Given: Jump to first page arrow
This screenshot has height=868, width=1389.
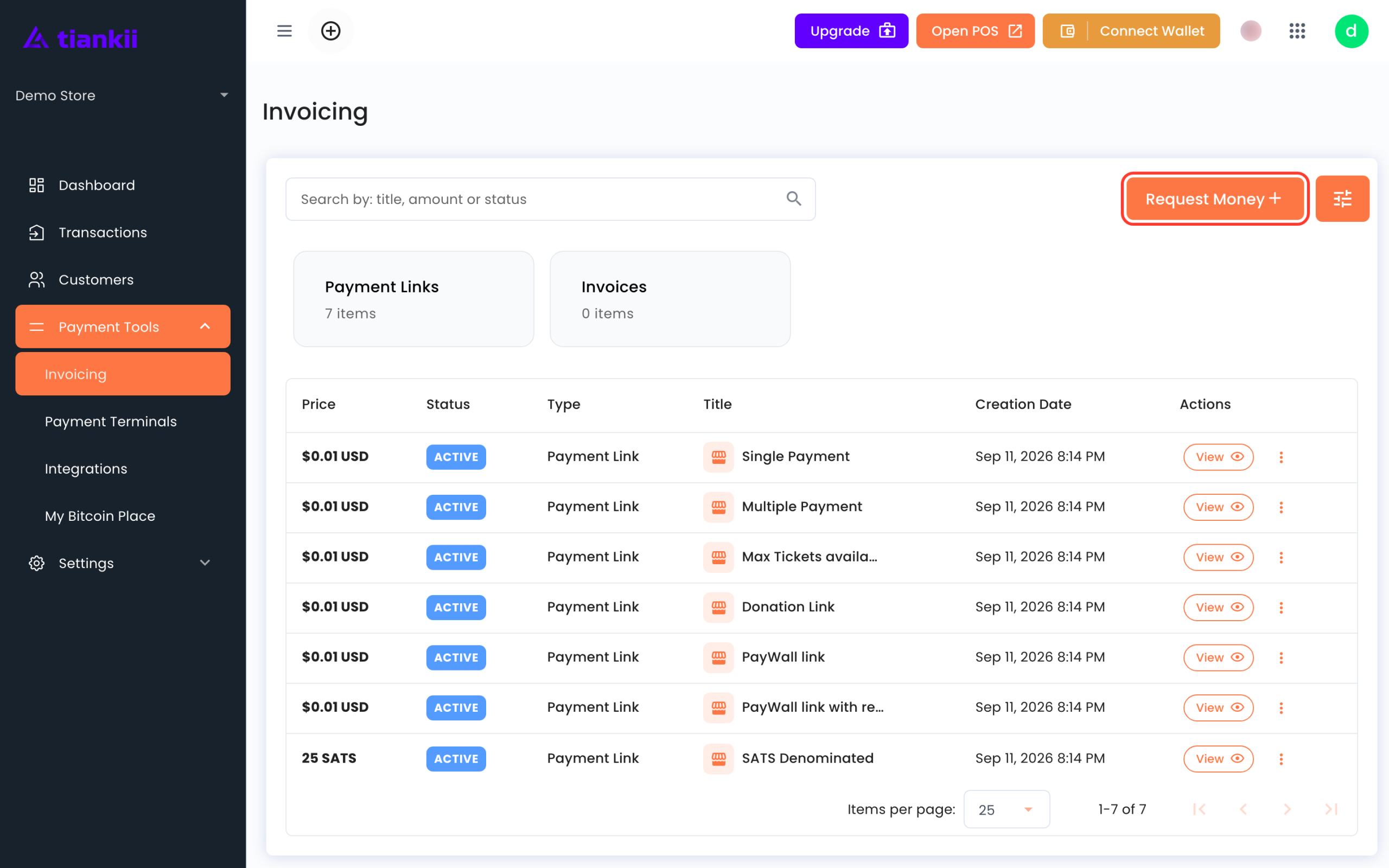Looking at the screenshot, I should click(x=1199, y=809).
